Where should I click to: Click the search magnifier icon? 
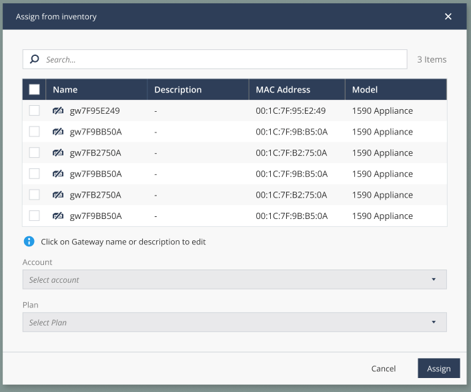pos(34,59)
